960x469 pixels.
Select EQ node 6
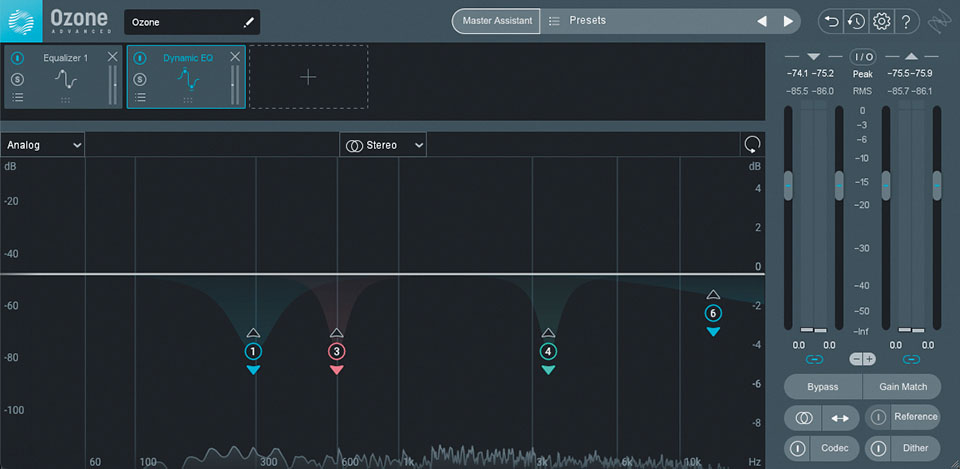click(713, 313)
